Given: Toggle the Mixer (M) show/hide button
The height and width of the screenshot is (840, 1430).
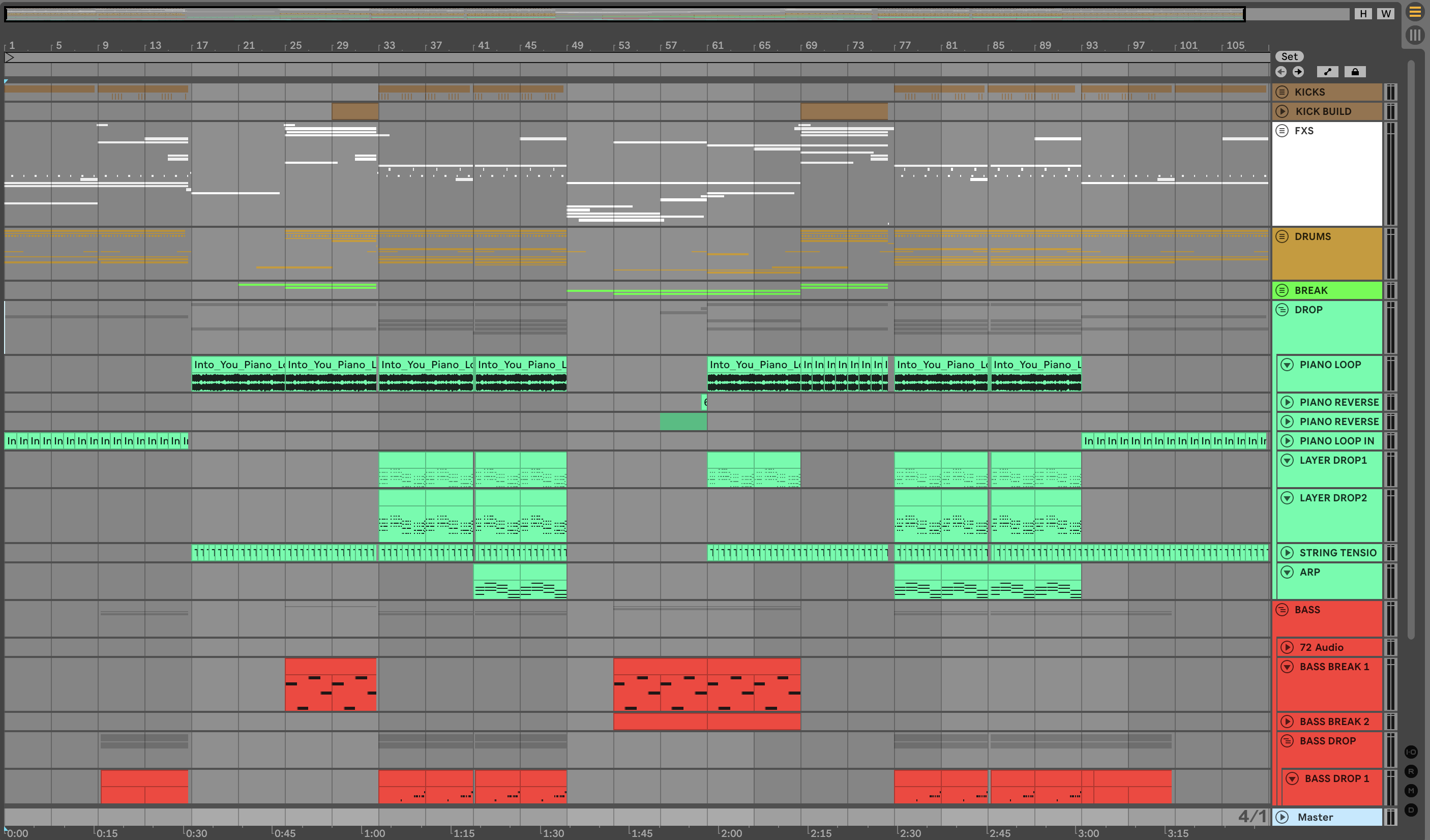Looking at the screenshot, I should click(1411, 791).
